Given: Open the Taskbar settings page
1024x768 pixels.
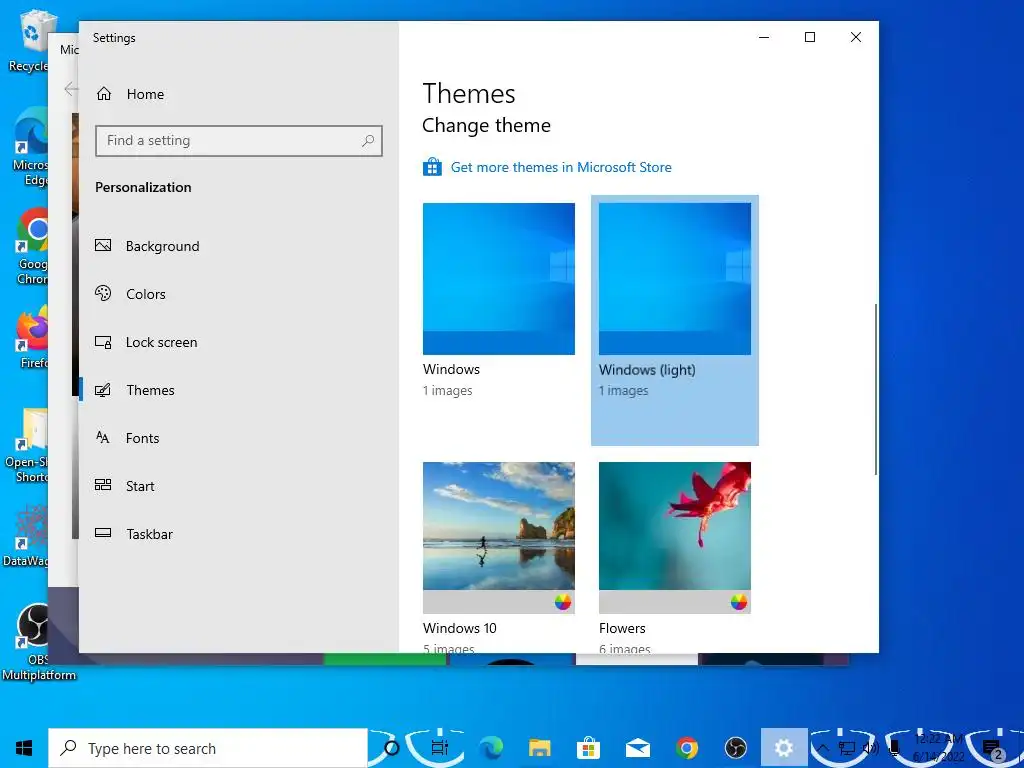Looking at the screenshot, I should pos(150,534).
